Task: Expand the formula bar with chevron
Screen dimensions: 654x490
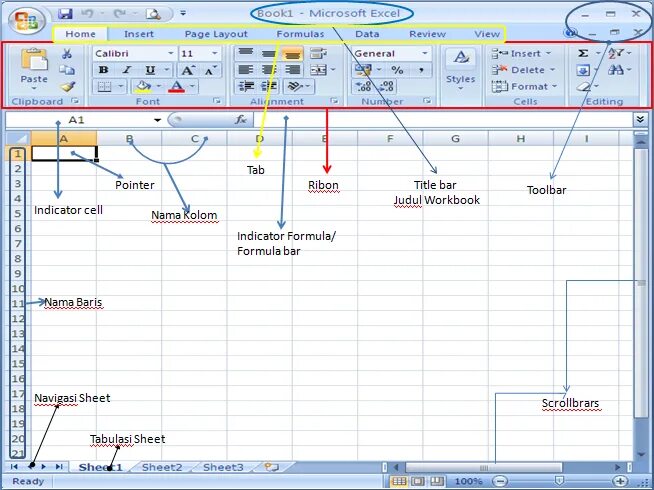Action: click(640, 120)
